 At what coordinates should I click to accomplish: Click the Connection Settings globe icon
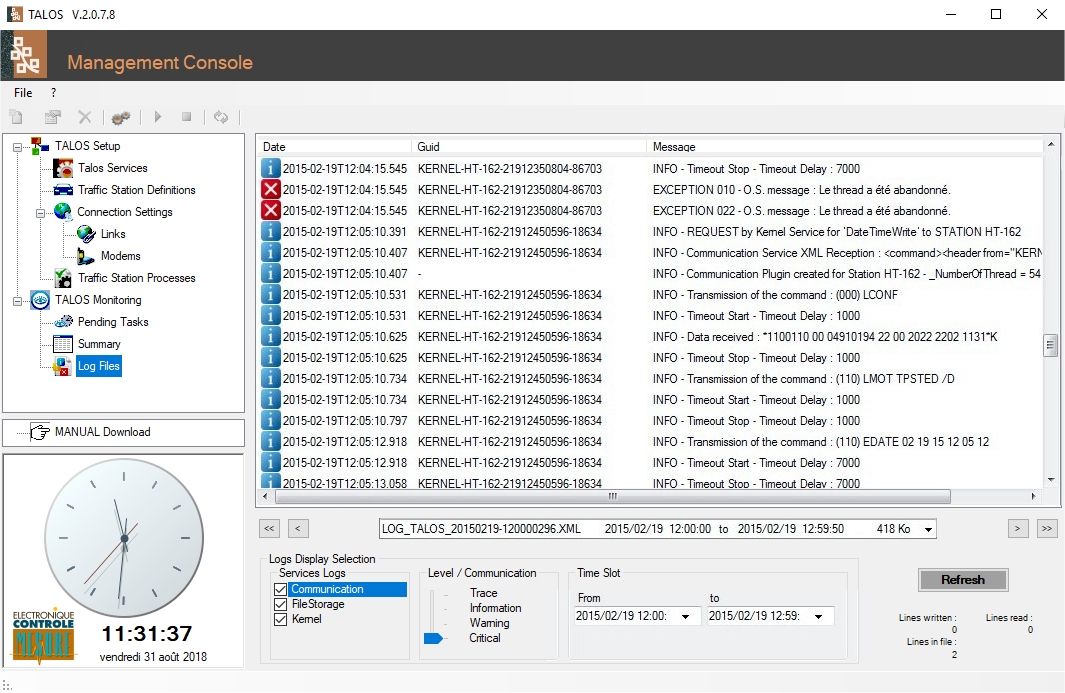(x=63, y=211)
